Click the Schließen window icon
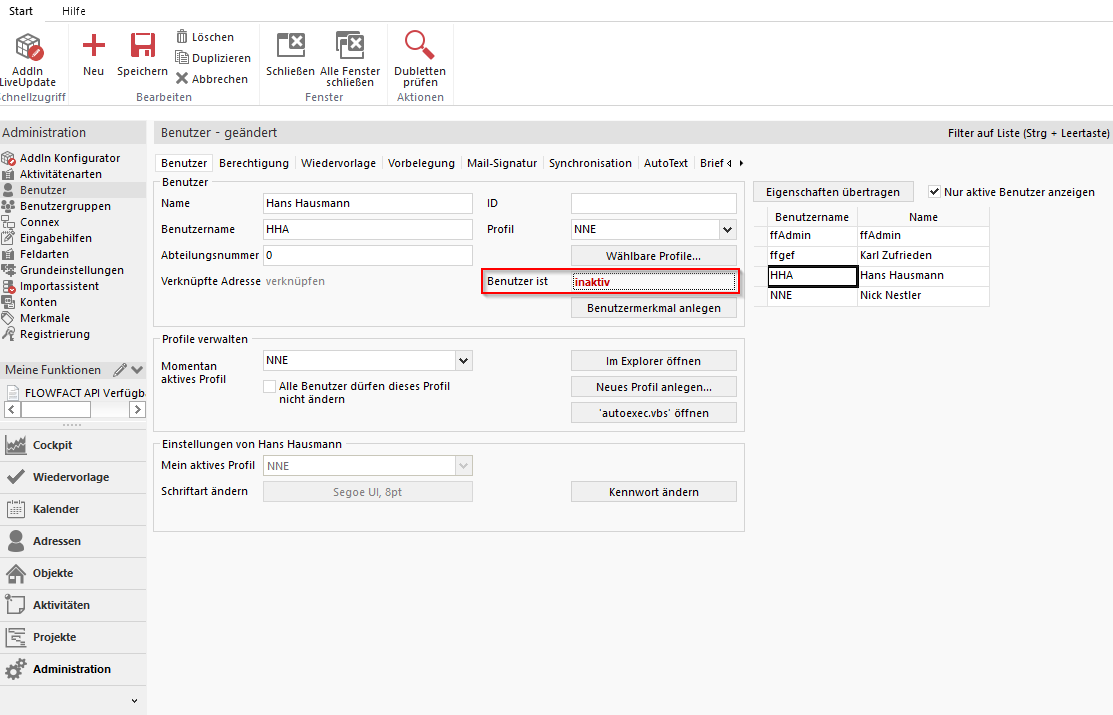 (290, 46)
